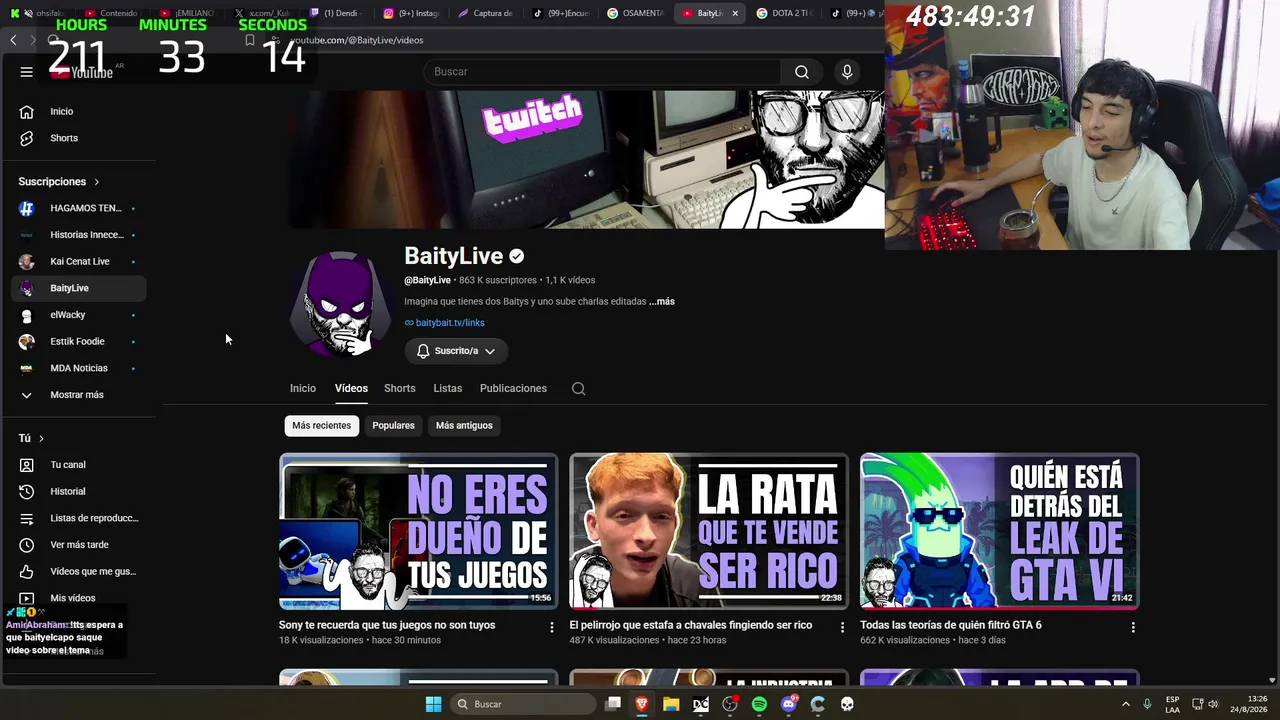Screen dimensions: 1280x720
Task: Close the BaityLive browser tab
Action: pyautogui.click(x=735, y=14)
